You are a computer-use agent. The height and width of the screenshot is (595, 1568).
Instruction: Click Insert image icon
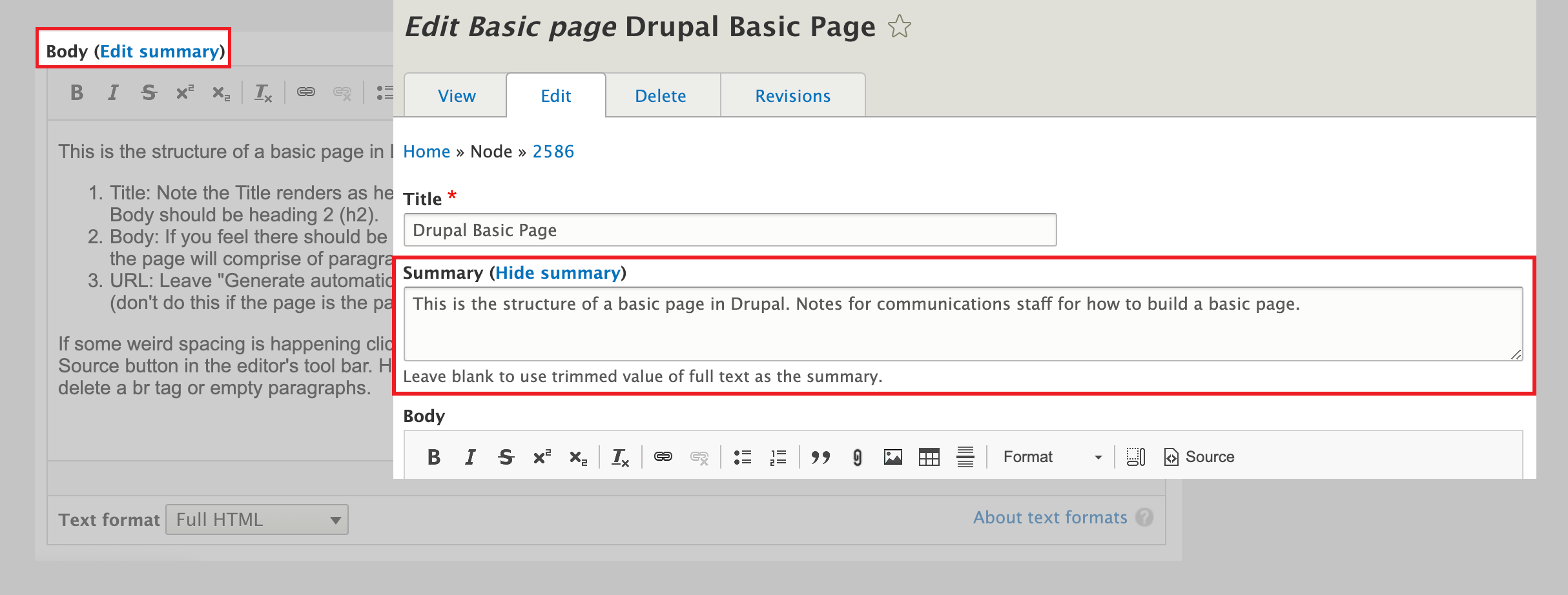pyautogui.click(x=893, y=457)
